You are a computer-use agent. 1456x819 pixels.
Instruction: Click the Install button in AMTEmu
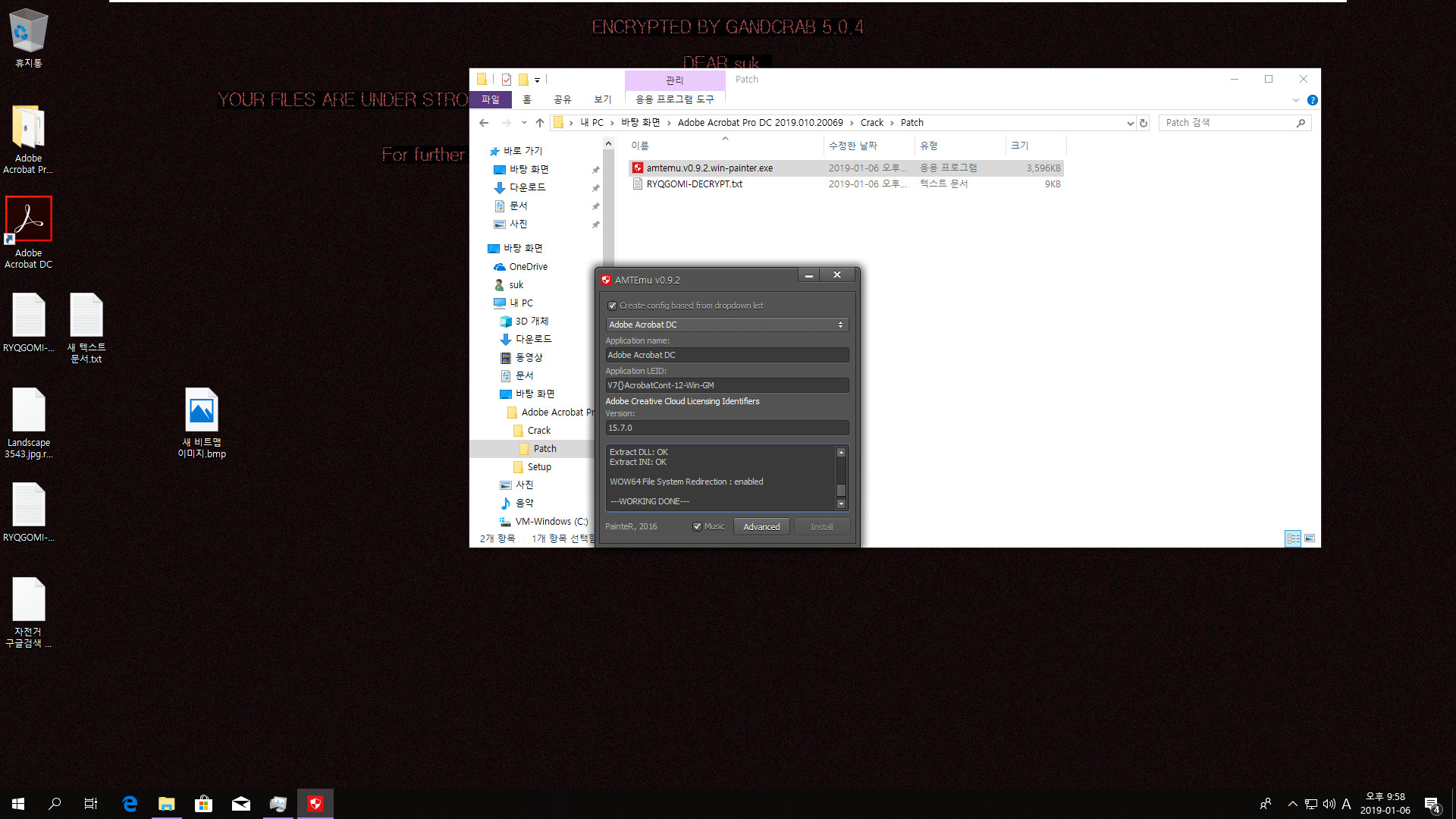pyautogui.click(x=820, y=526)
